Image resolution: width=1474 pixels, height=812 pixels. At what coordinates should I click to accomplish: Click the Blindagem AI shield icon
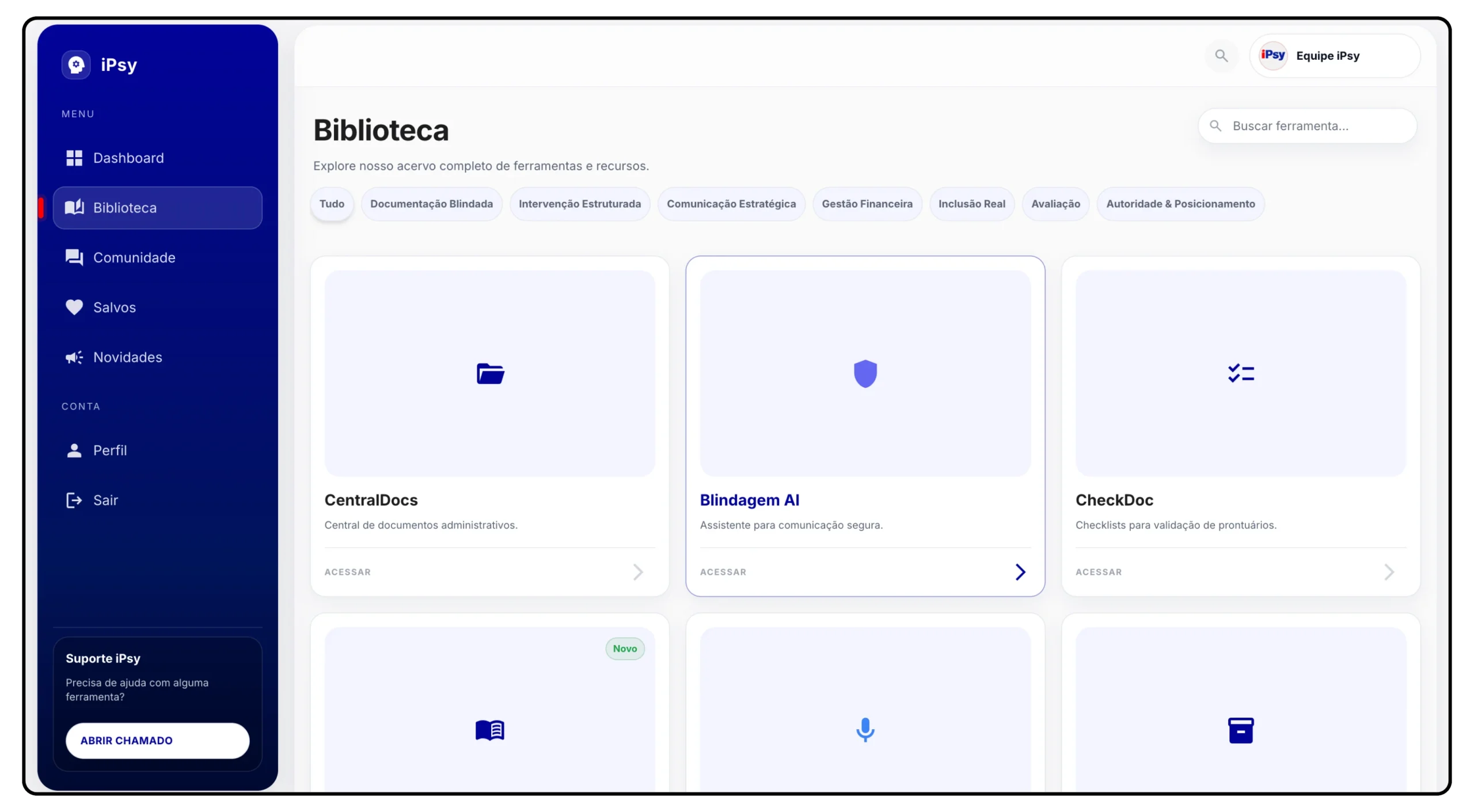865,374
